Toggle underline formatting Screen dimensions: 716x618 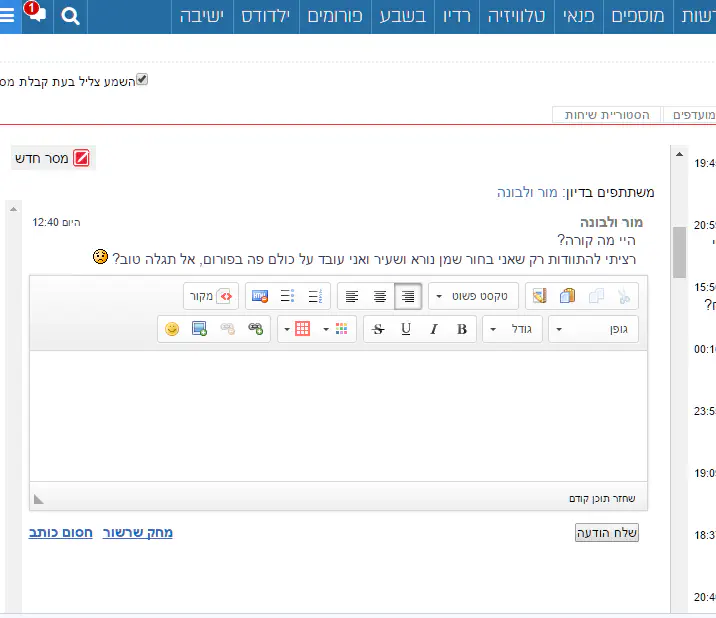point(406,329)
